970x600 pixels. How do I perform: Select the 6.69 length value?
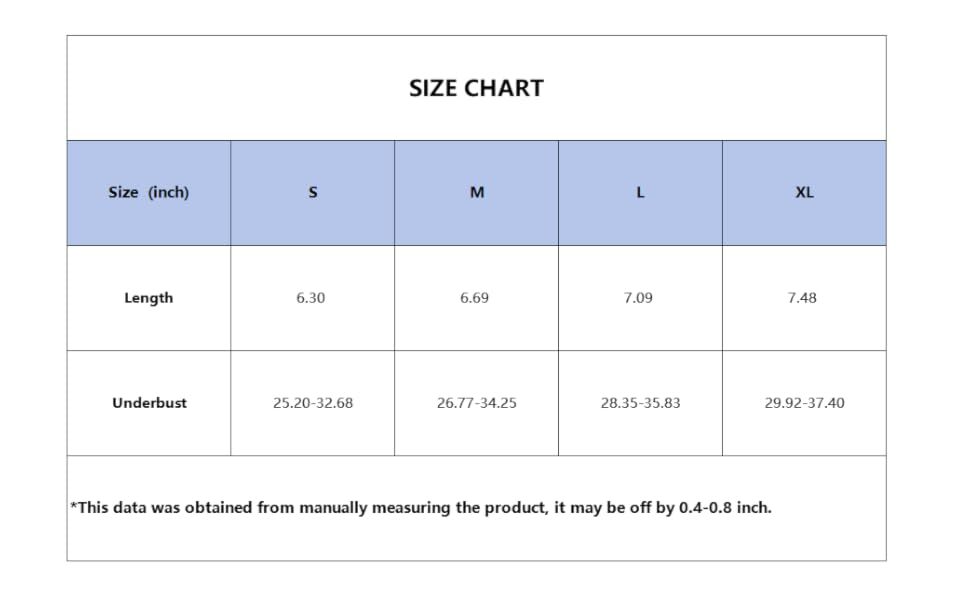click(x=474, y=298)
